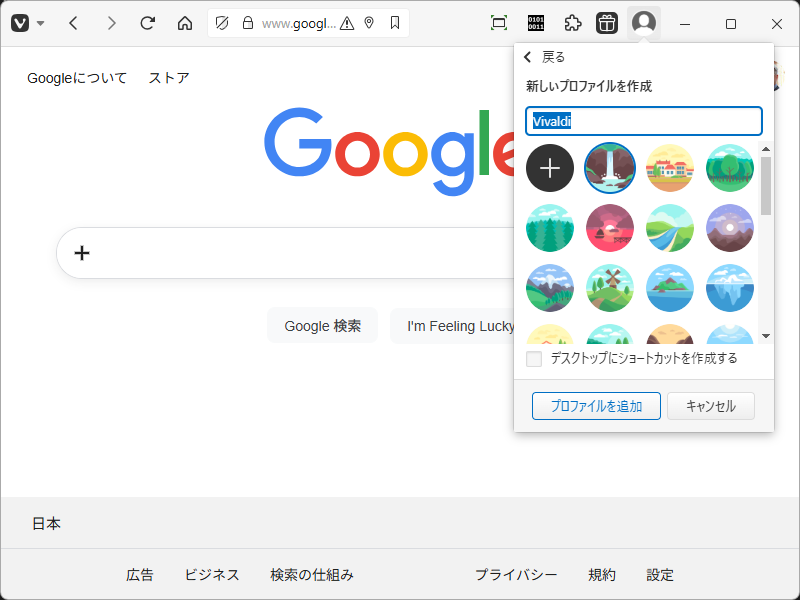Open the Vivaldi main menu
This screenshot has width=800, height=600.
pos(20,23)
